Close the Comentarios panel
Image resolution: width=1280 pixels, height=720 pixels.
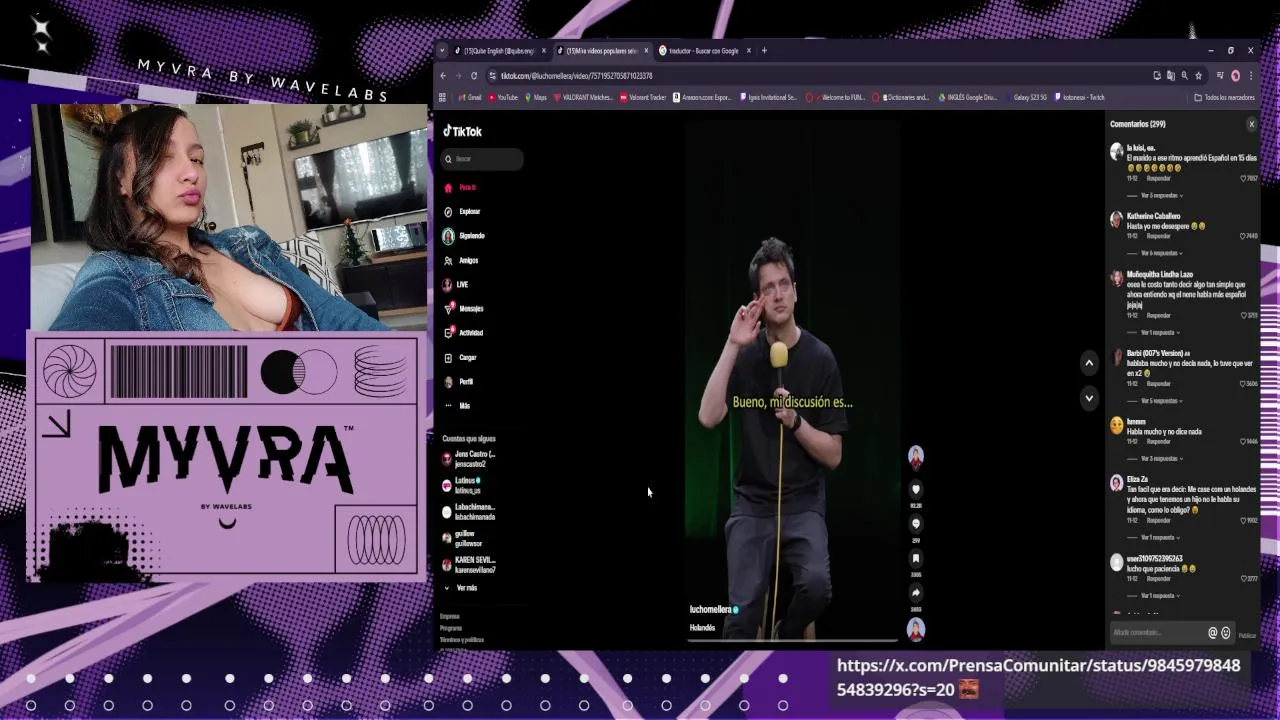pyautogui.click(x=1251, y=124)
